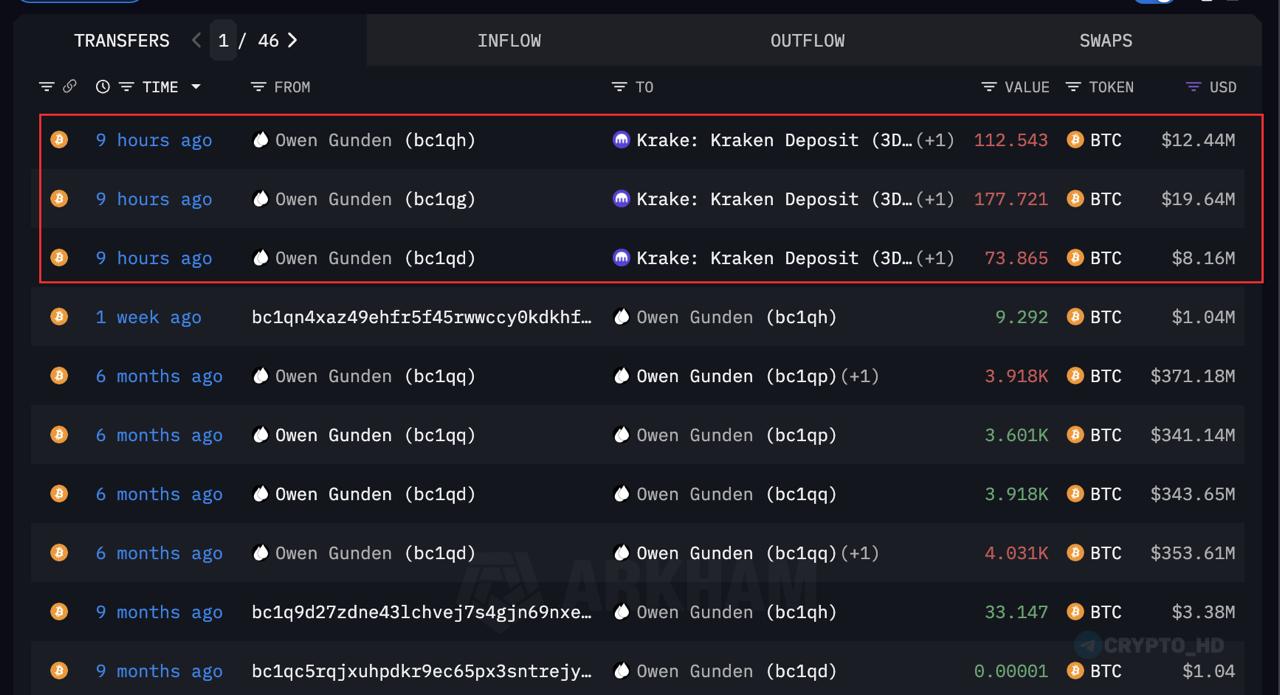Expand the (+1) recipients on the 4.031K row
The height and width of the screenshot is (695, 1280).
pos(859,553)
